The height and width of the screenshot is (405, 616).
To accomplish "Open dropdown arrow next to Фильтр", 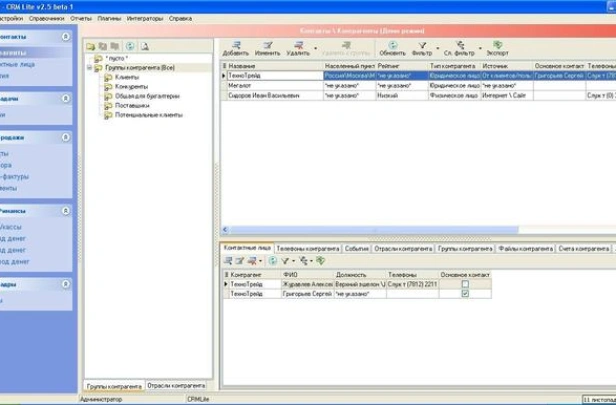I will pyautogui.click(x=438, y=49).
